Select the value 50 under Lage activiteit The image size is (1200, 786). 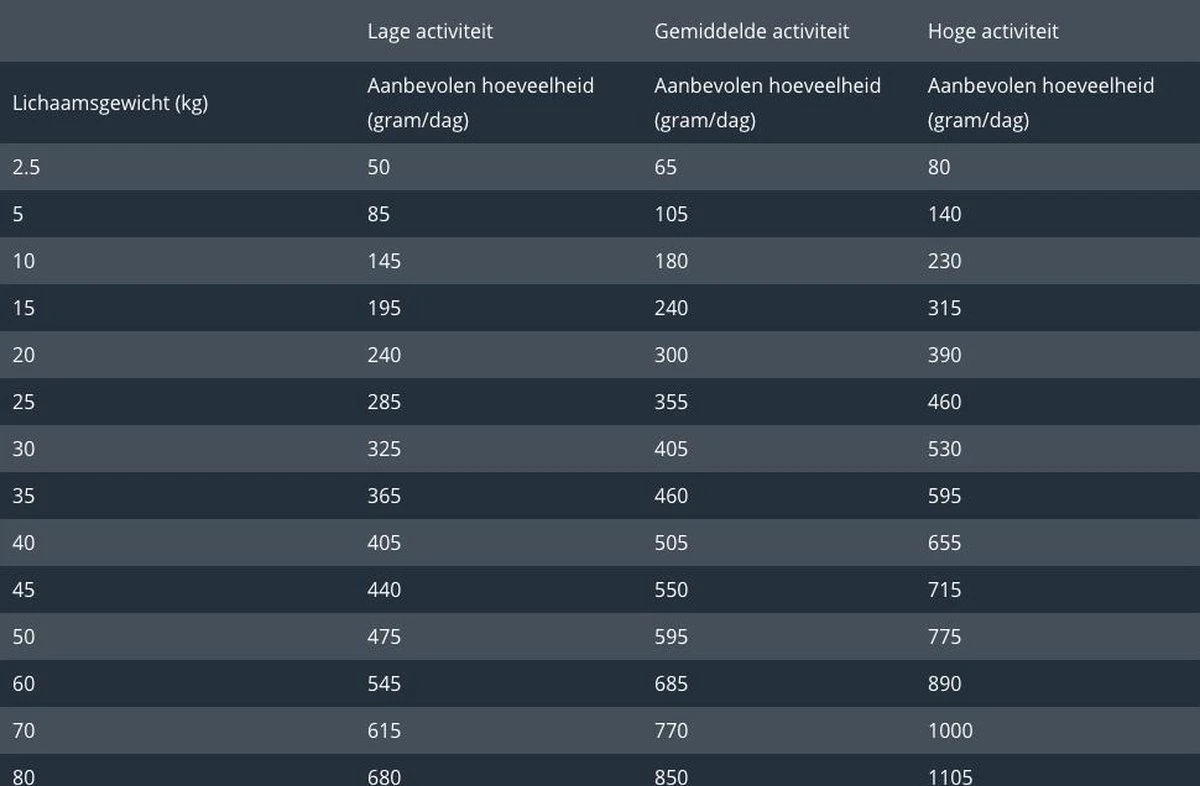379,167
